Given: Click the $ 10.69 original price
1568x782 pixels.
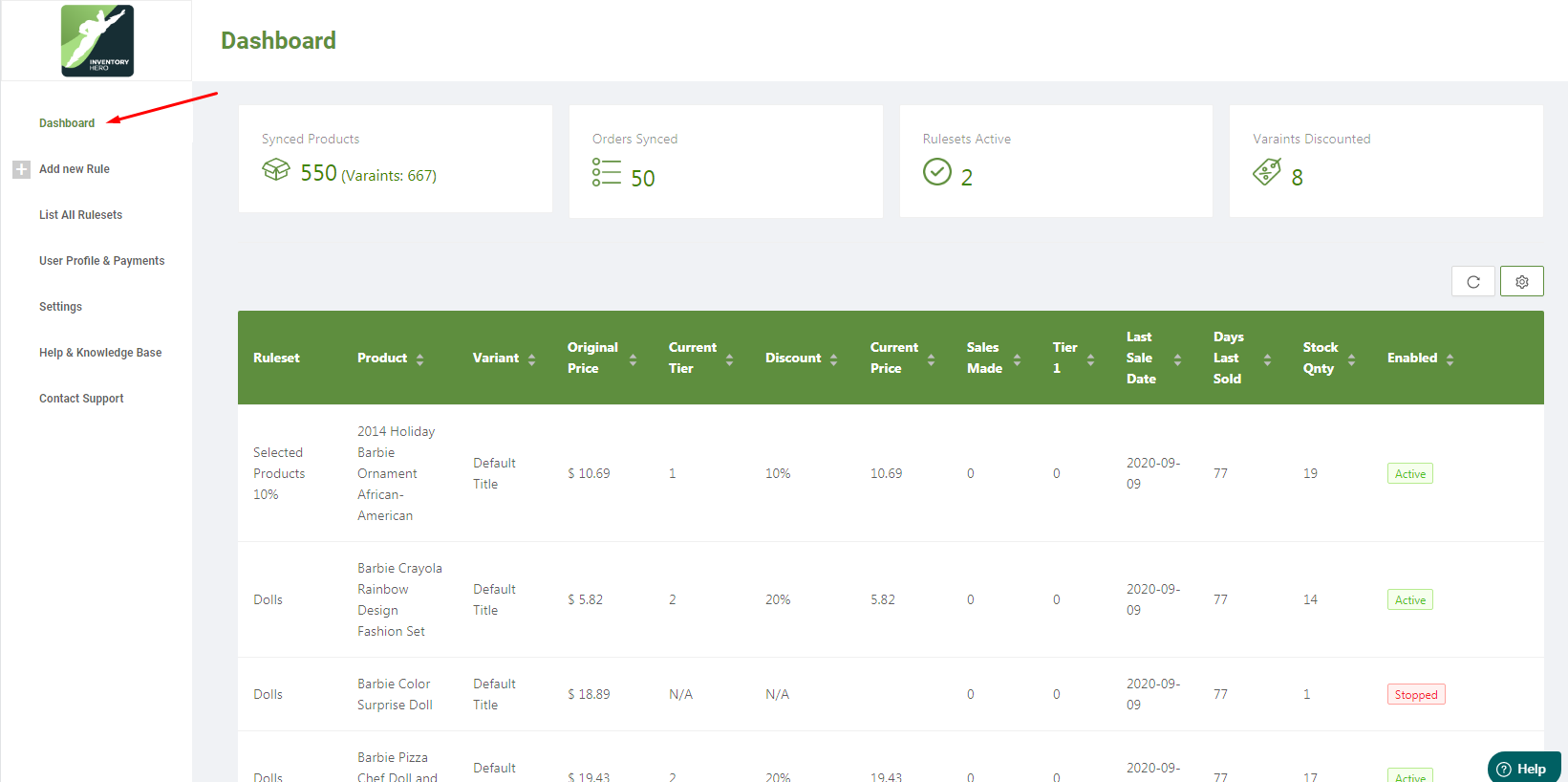Looking at the screenshot, I should (589, 473).
